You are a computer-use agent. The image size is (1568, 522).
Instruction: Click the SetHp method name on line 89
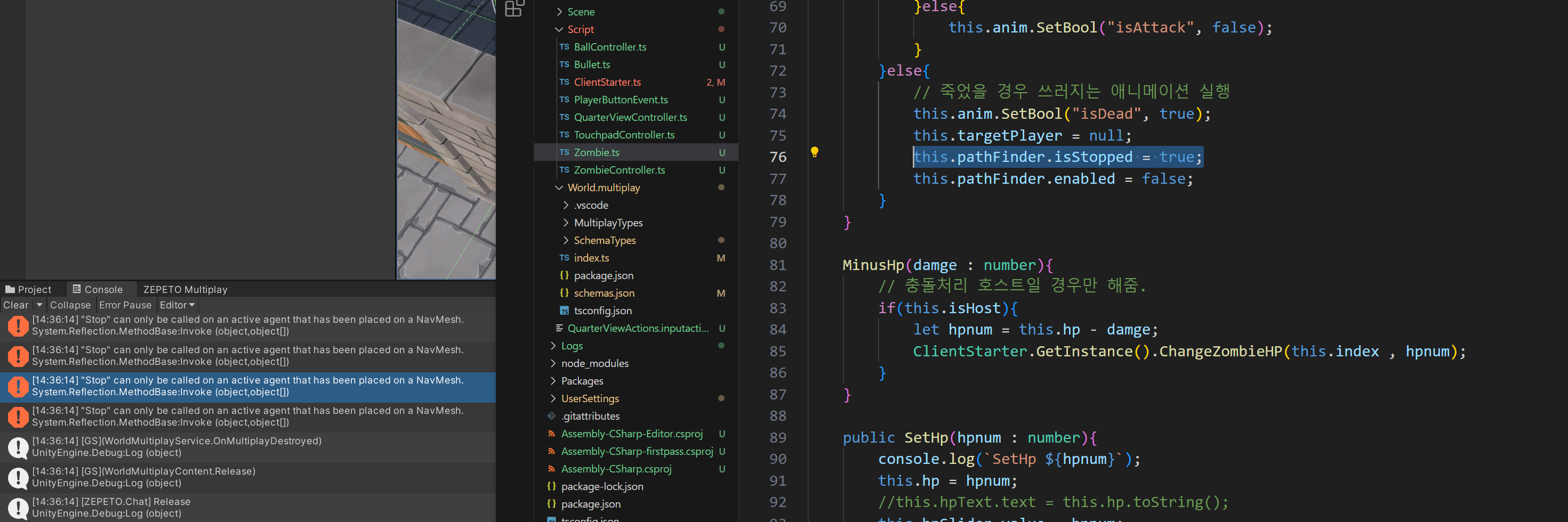tap(926, 438)
